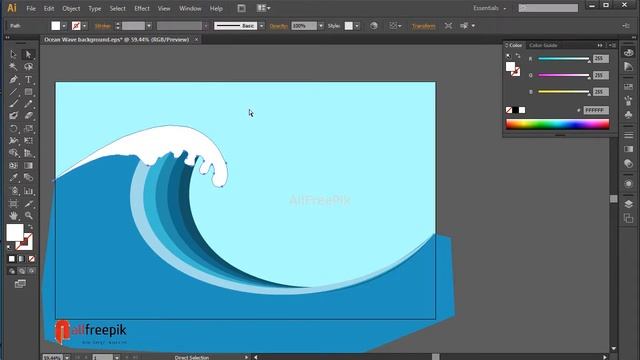Open the Arrange Documents dropdown

263,8
